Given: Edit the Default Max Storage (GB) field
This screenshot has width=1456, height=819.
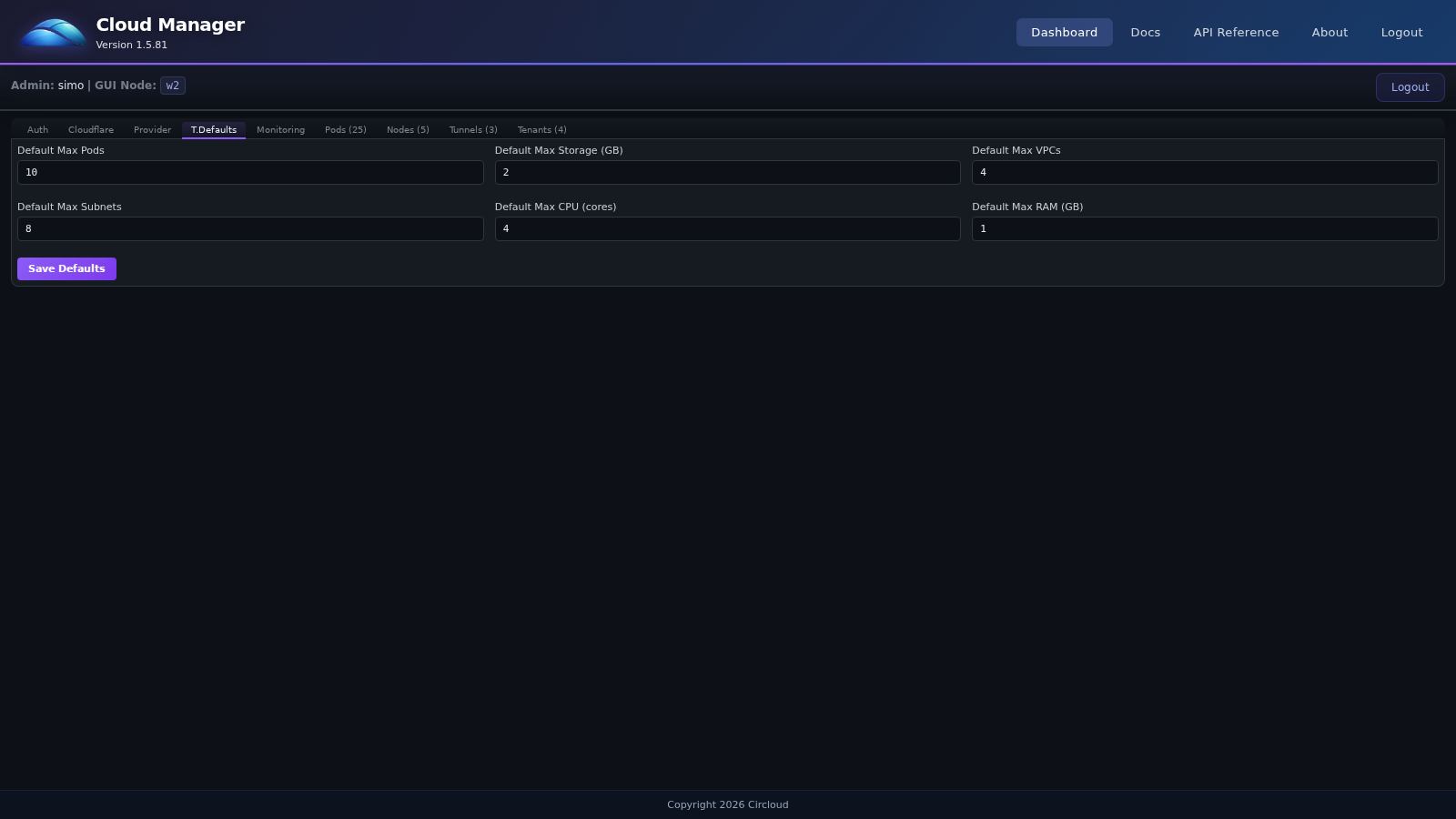Looking at the screenshot, I should pos(727,172).
